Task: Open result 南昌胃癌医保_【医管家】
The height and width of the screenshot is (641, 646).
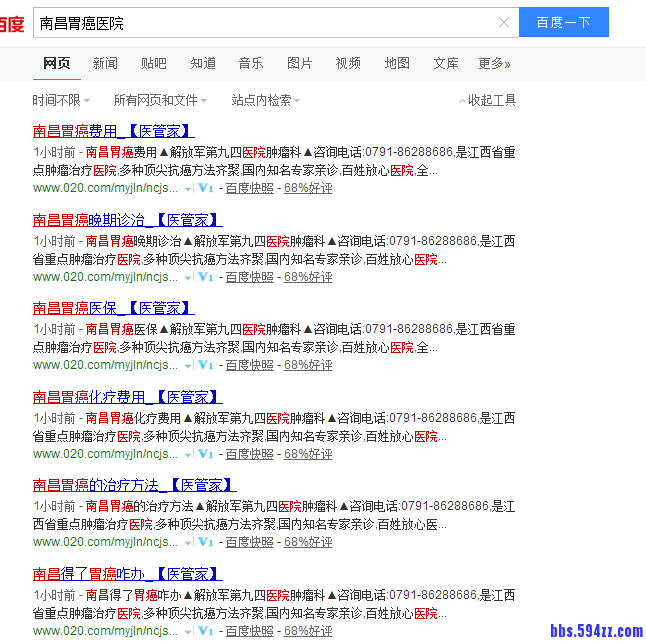Action: (x=114, y=309)
